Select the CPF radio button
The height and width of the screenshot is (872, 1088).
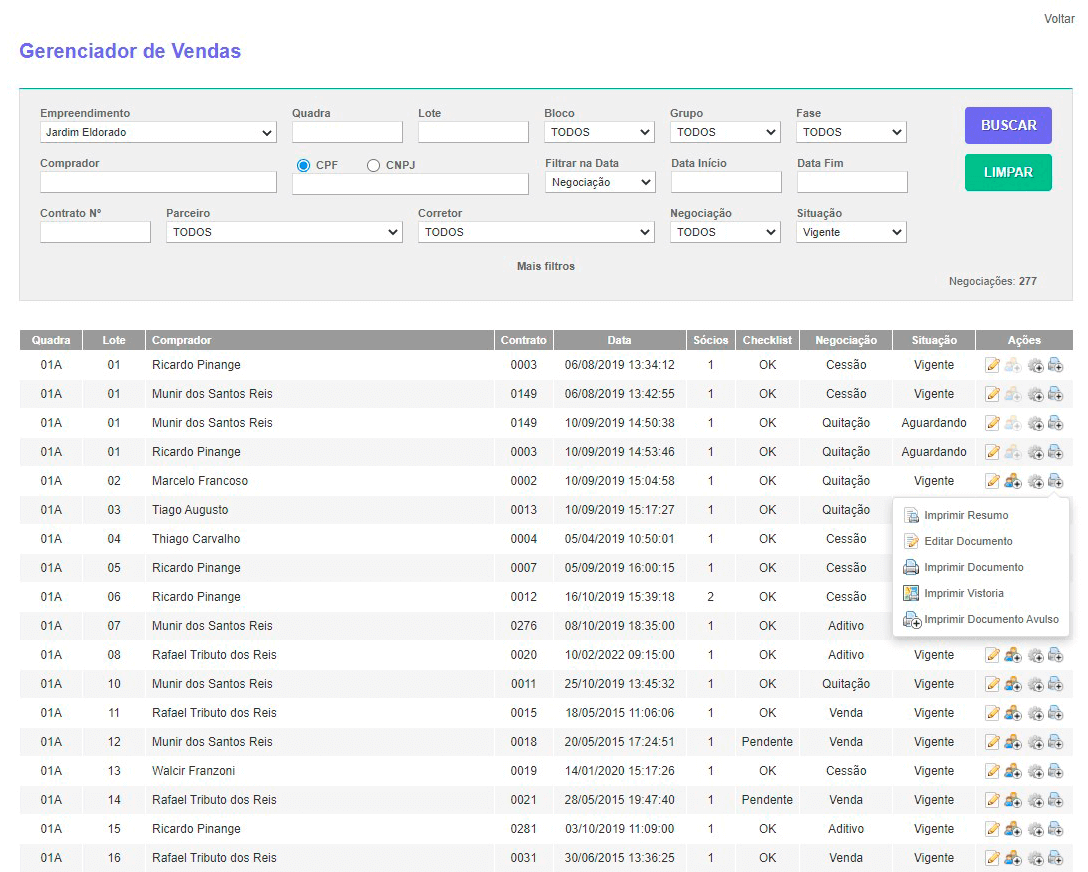(x=304, y=165)
